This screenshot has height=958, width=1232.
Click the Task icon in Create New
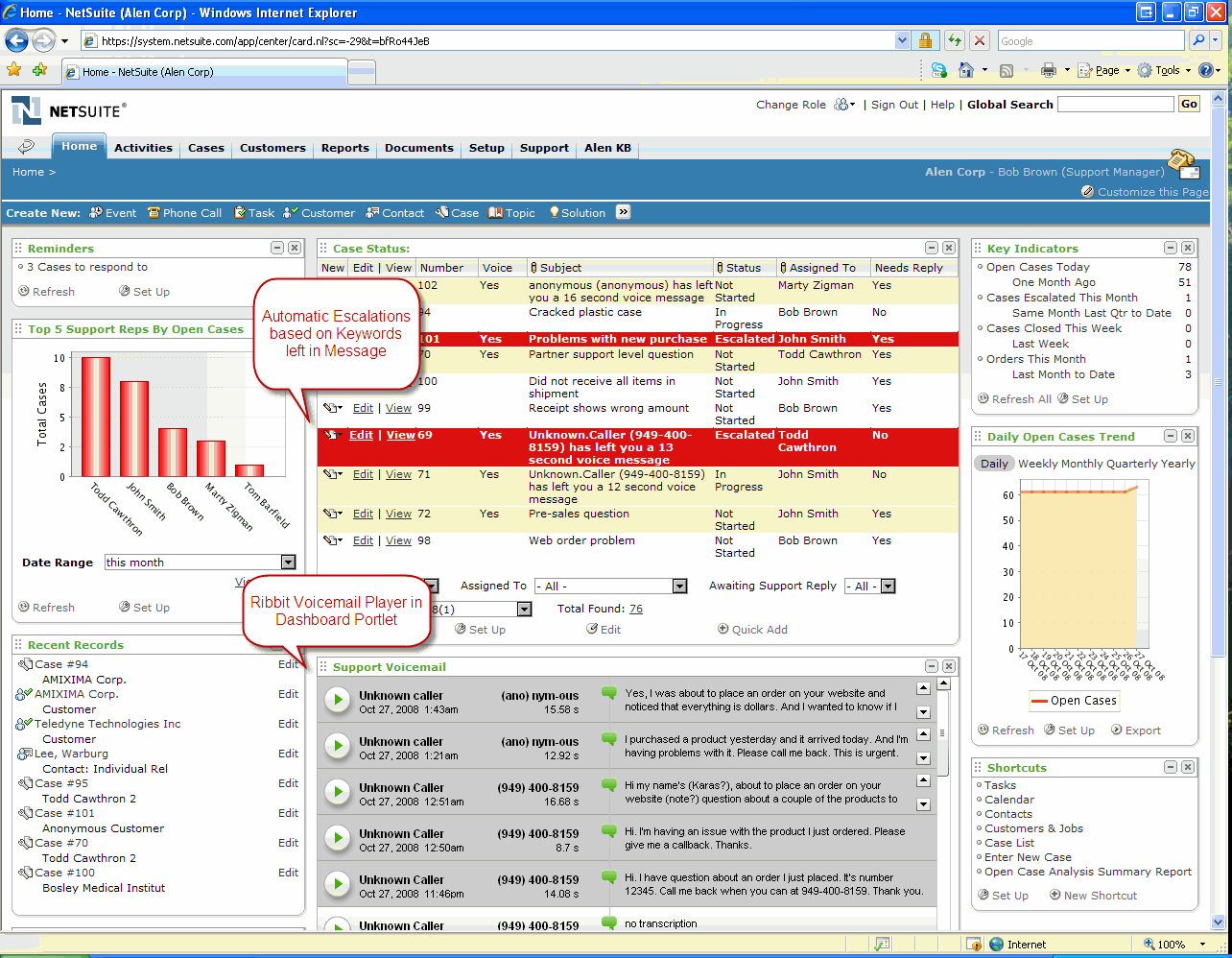[240, 212]
